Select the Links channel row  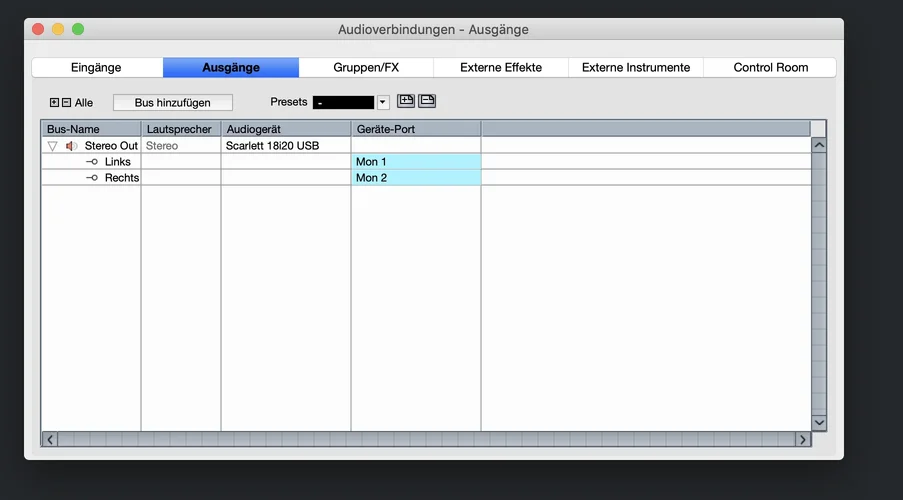pos(426,162)
